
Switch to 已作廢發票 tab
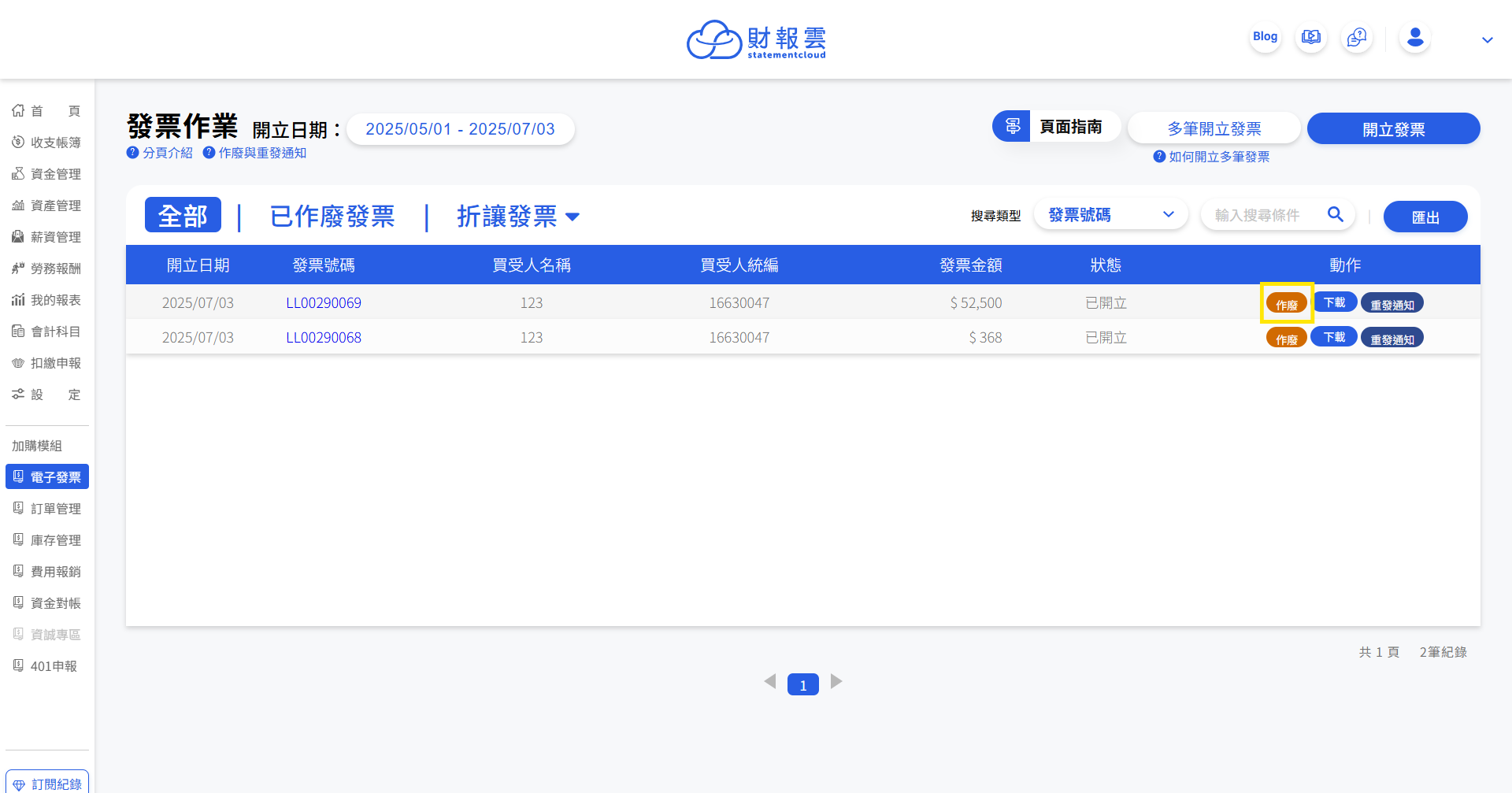click(x=332, y=216)
